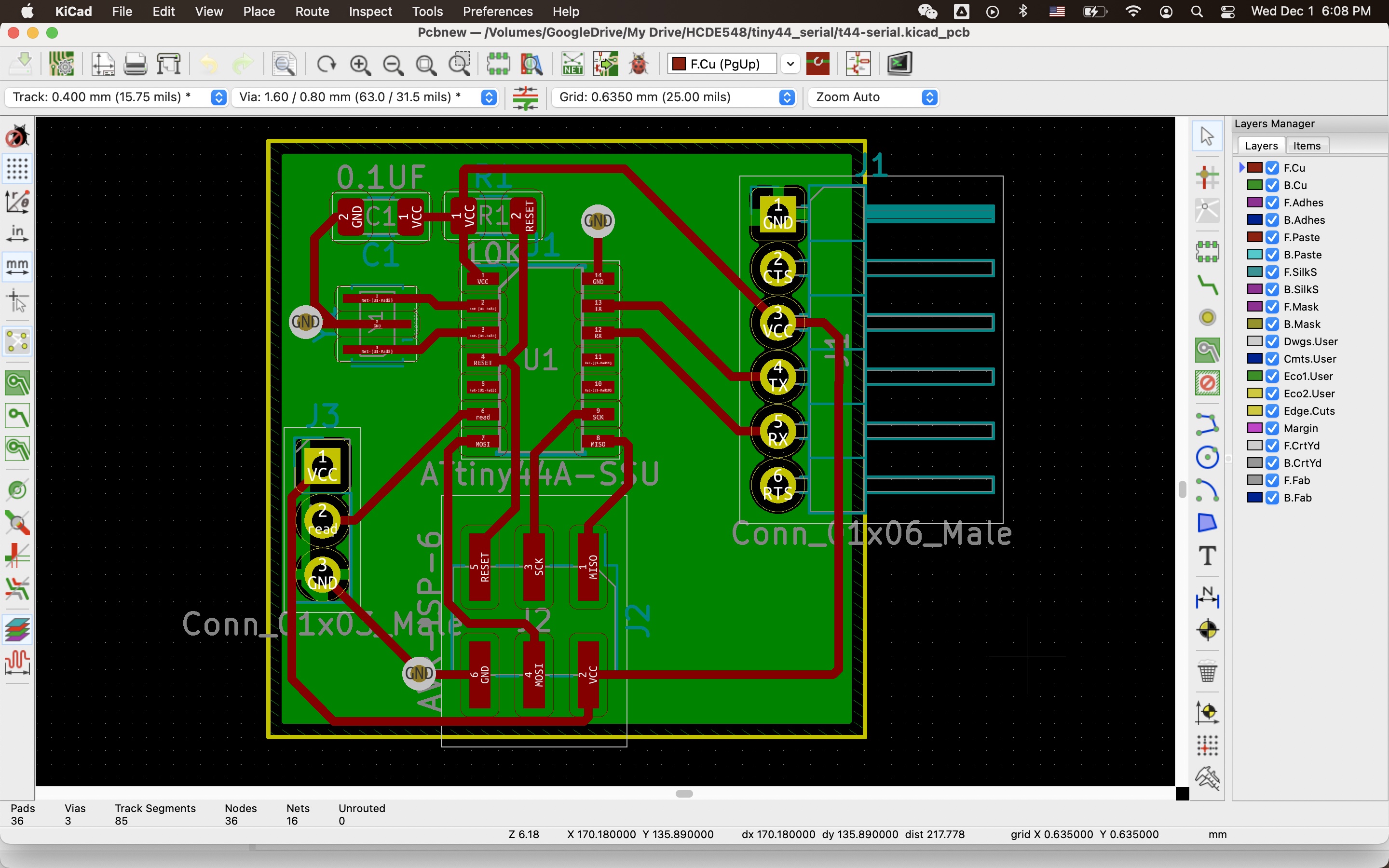Select the B.Adhes layer name
This screenshot has width=1389, height=868.
coord(1304,220)
